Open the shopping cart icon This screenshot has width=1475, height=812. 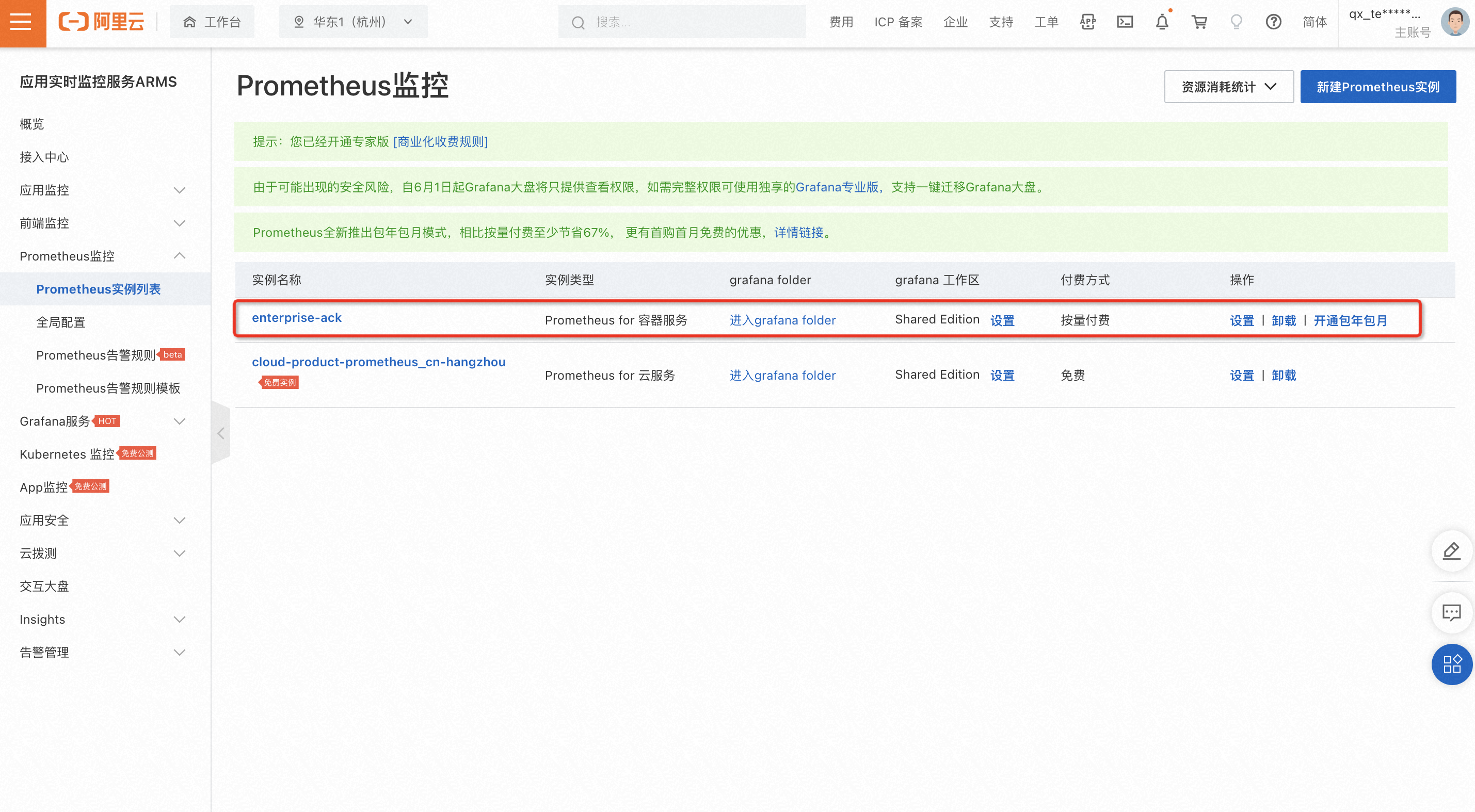tap(1199, 22)
